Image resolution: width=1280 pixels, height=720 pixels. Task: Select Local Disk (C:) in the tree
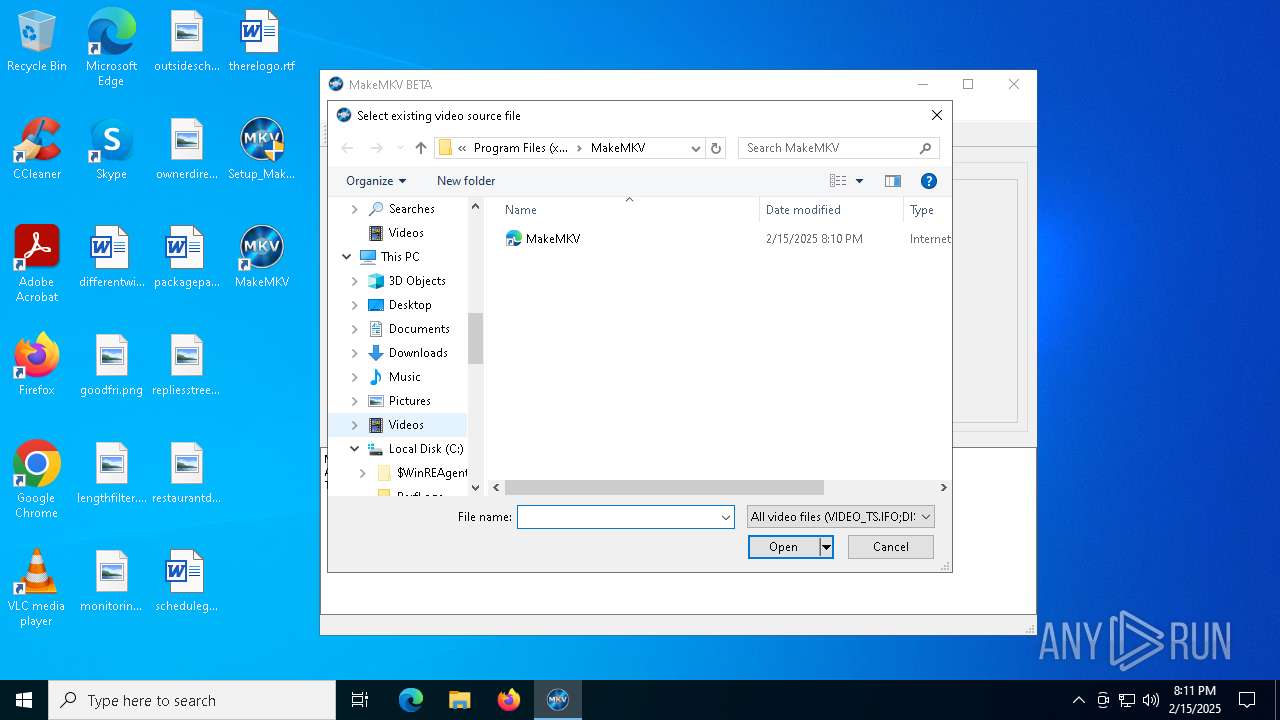tap(425, 449)
